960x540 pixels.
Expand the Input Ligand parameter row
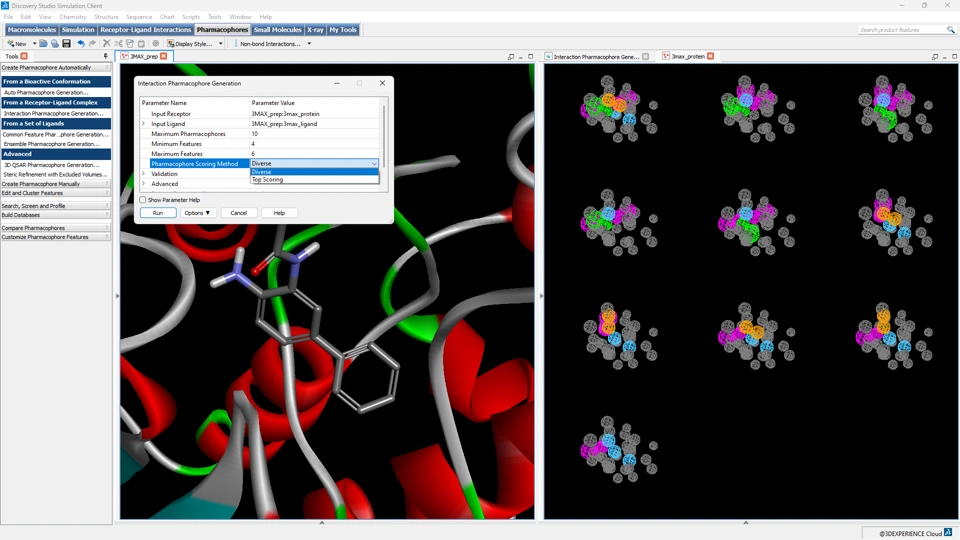[144, 124]
